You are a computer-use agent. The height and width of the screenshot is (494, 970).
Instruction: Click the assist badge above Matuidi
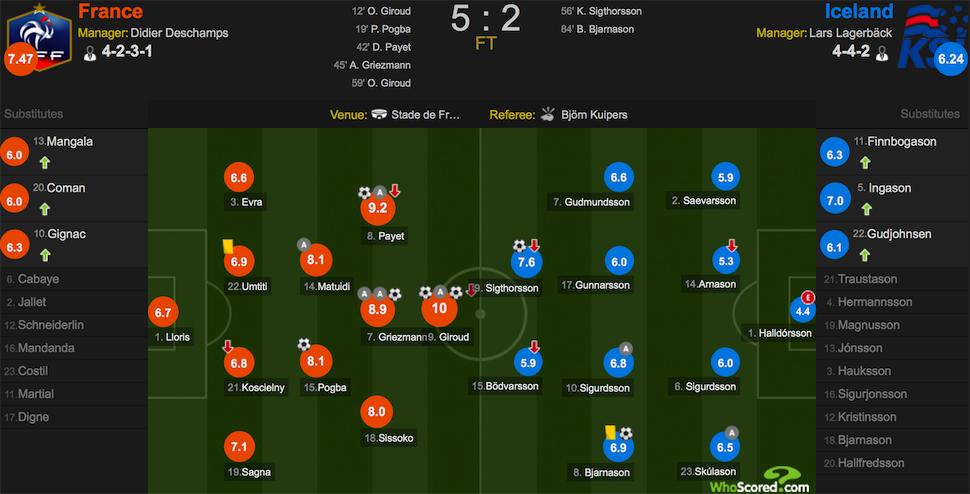304,244
